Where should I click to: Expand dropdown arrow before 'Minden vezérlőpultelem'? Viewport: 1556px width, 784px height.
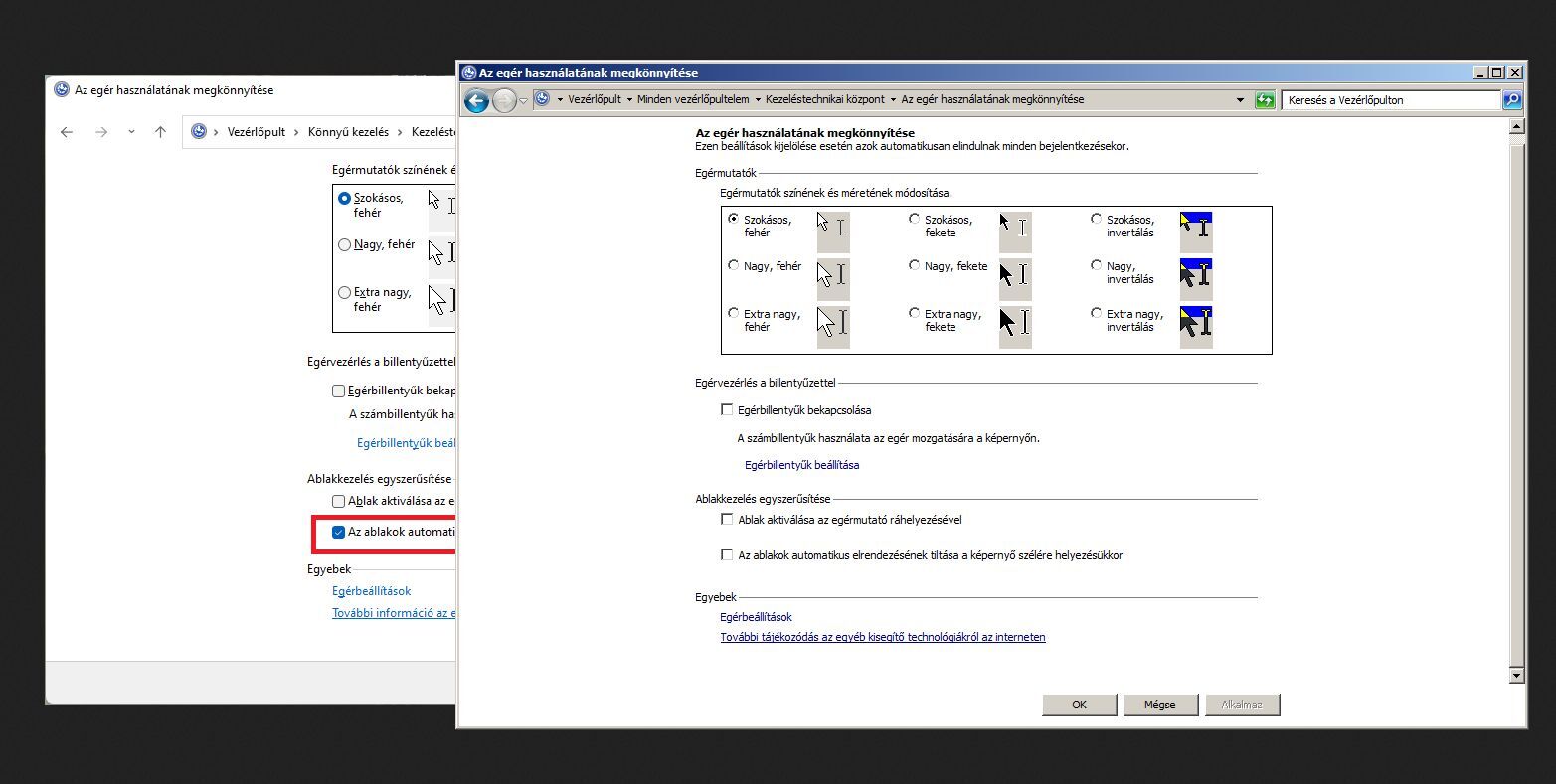629,100
